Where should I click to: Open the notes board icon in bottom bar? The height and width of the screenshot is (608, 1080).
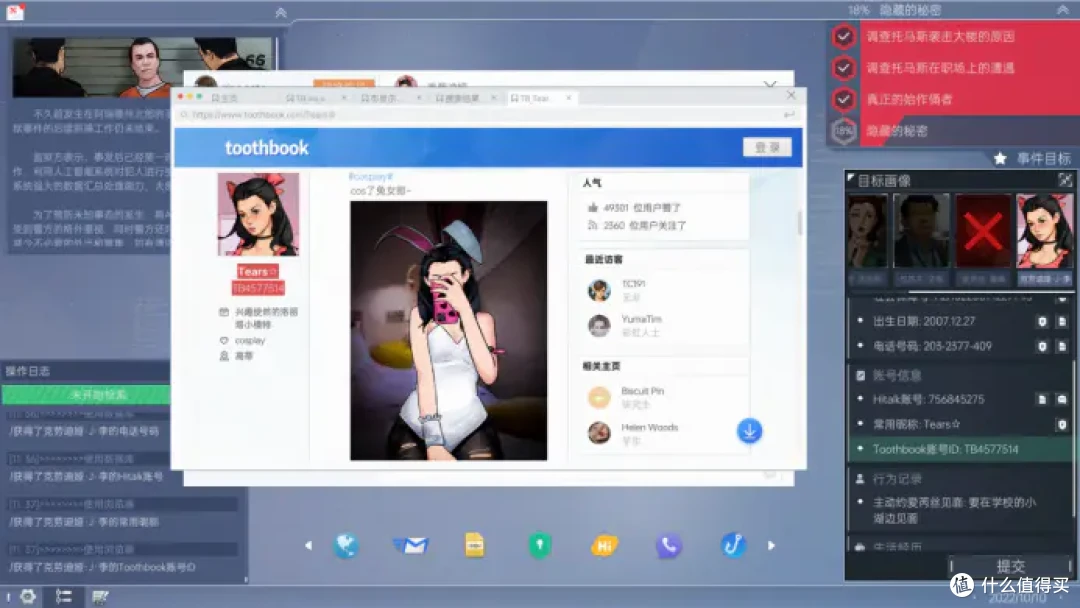tap(100, 596)
